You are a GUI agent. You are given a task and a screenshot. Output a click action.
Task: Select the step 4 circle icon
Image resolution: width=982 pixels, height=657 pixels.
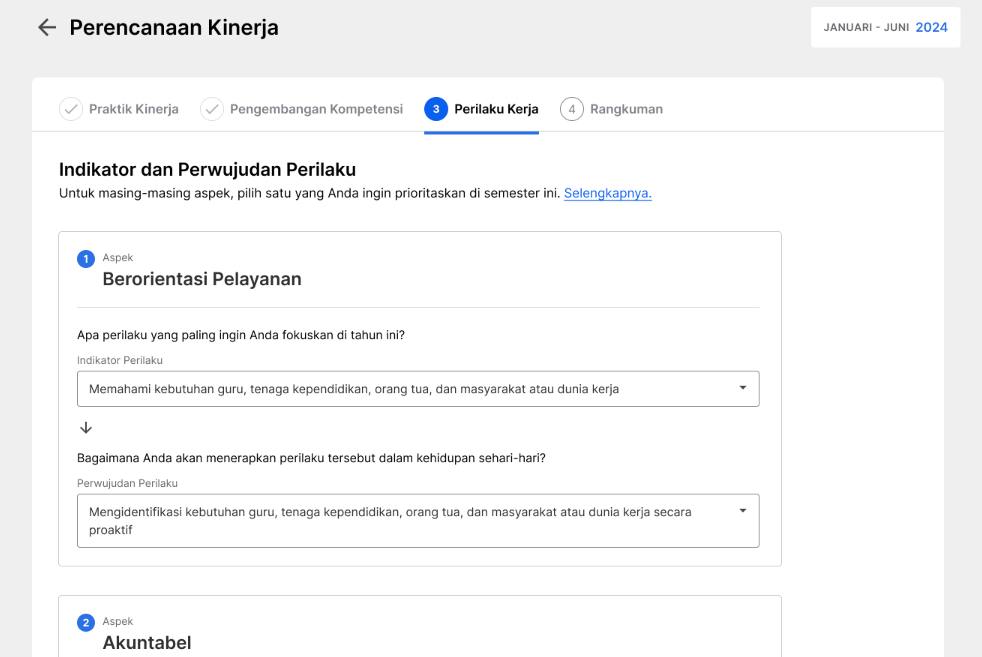click(572, 109)
